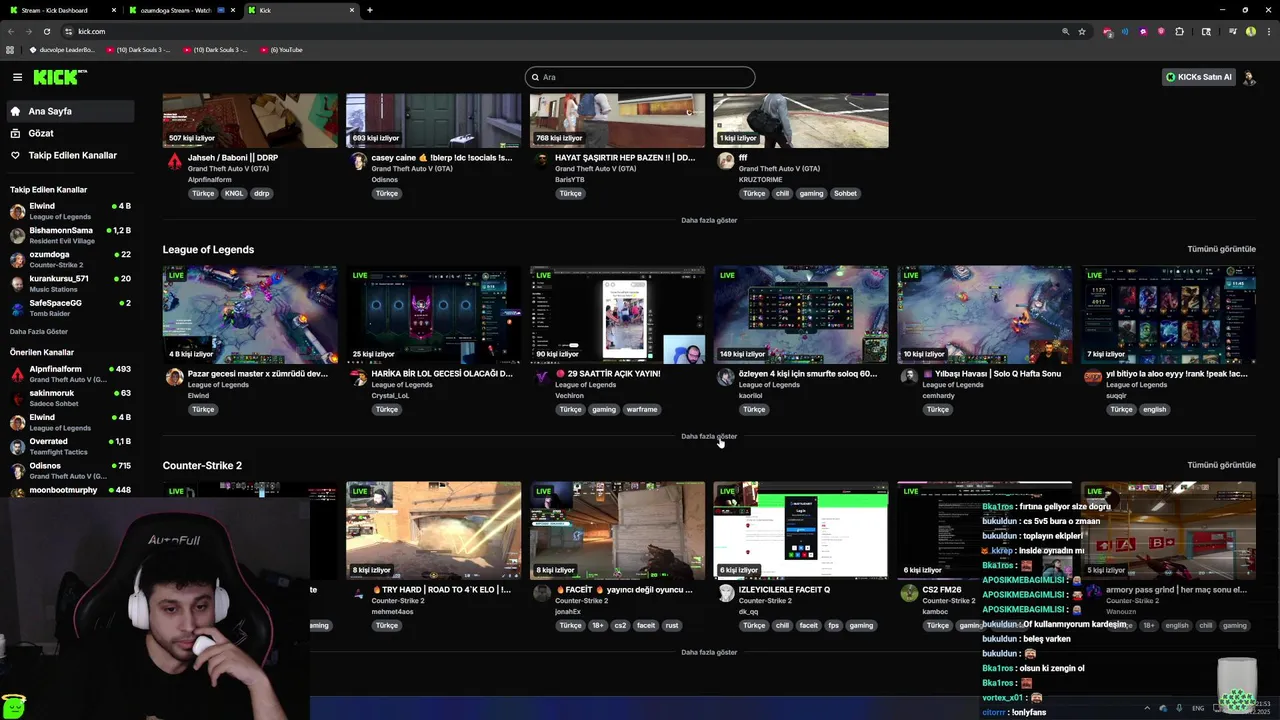This screenshot has width=1280, height=720.
Task: Go back in browser history
Action: (x=11, y=31)
